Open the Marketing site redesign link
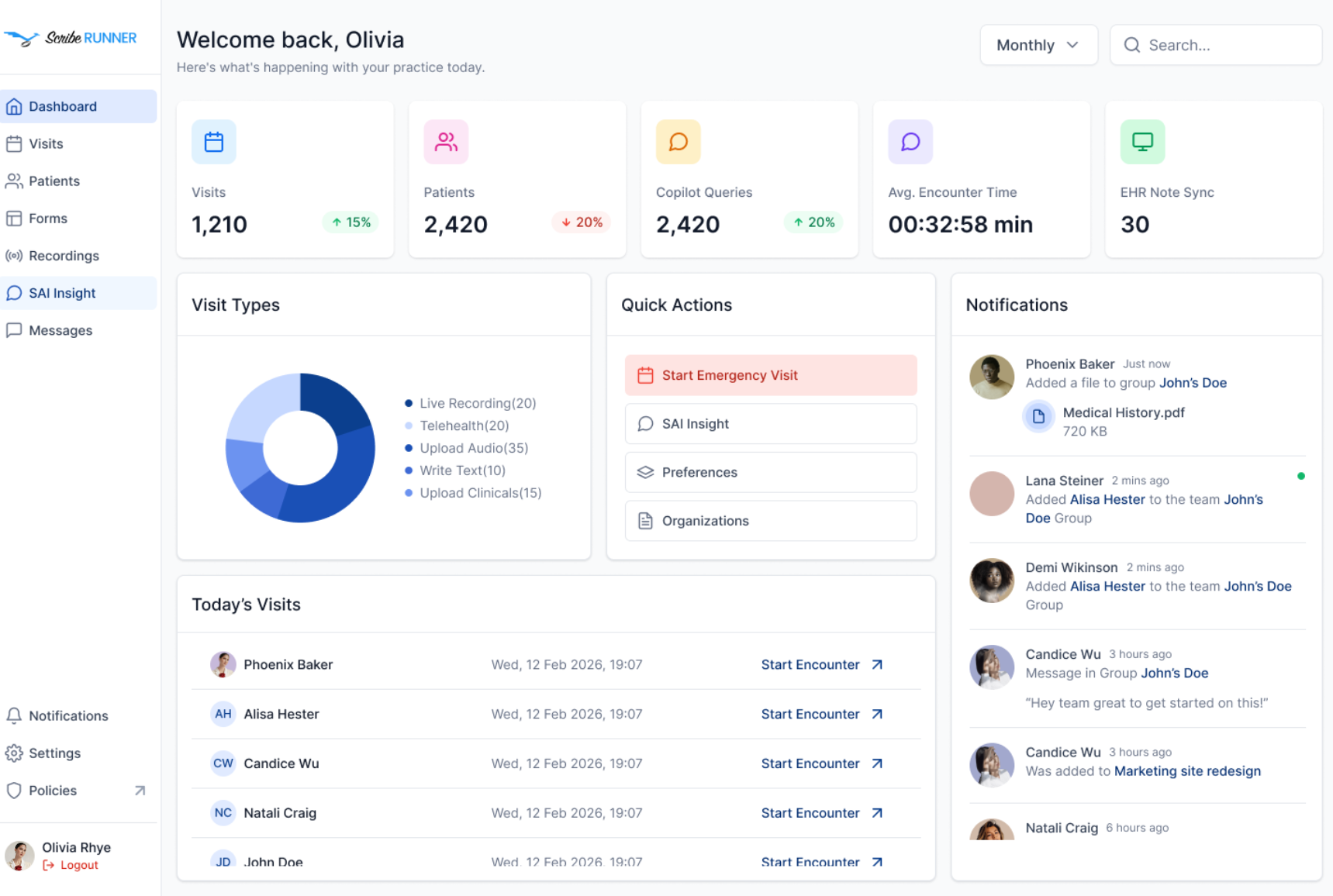Viewport: 1333px width, 896px height. (x=1186, y=771)
